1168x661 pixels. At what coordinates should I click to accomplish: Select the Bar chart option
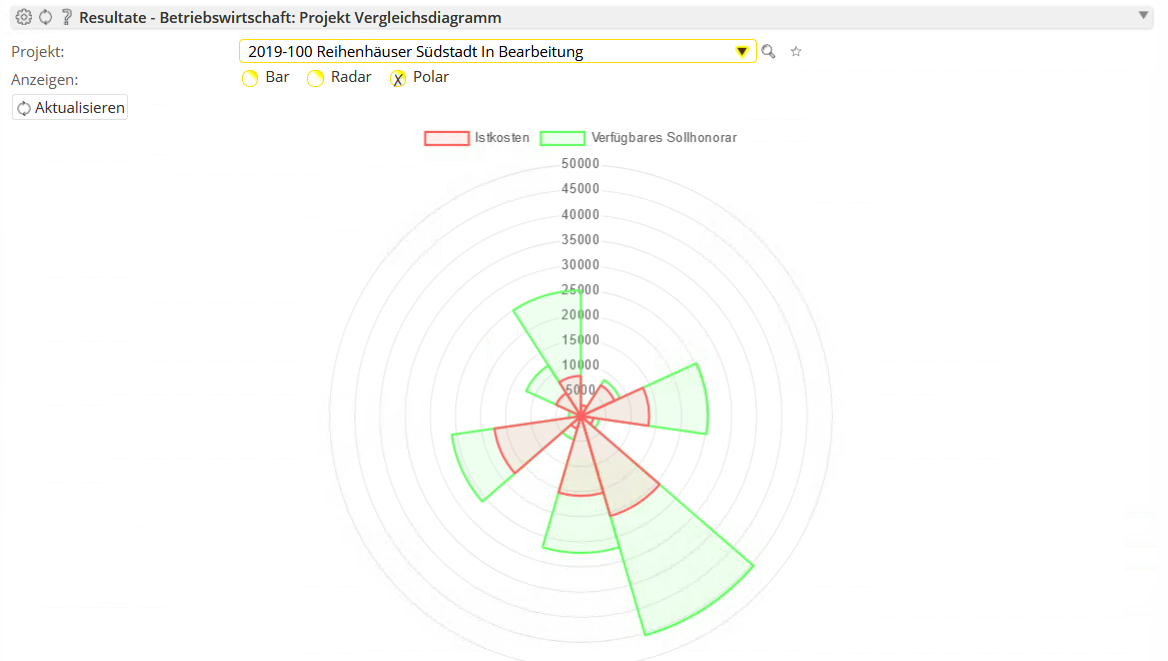(249, 76)
